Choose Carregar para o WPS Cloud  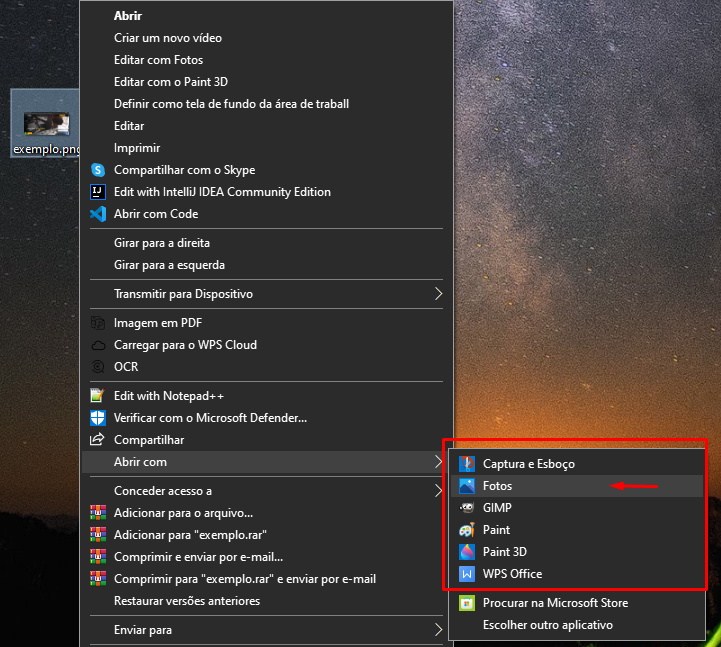(x=267, y=345)
